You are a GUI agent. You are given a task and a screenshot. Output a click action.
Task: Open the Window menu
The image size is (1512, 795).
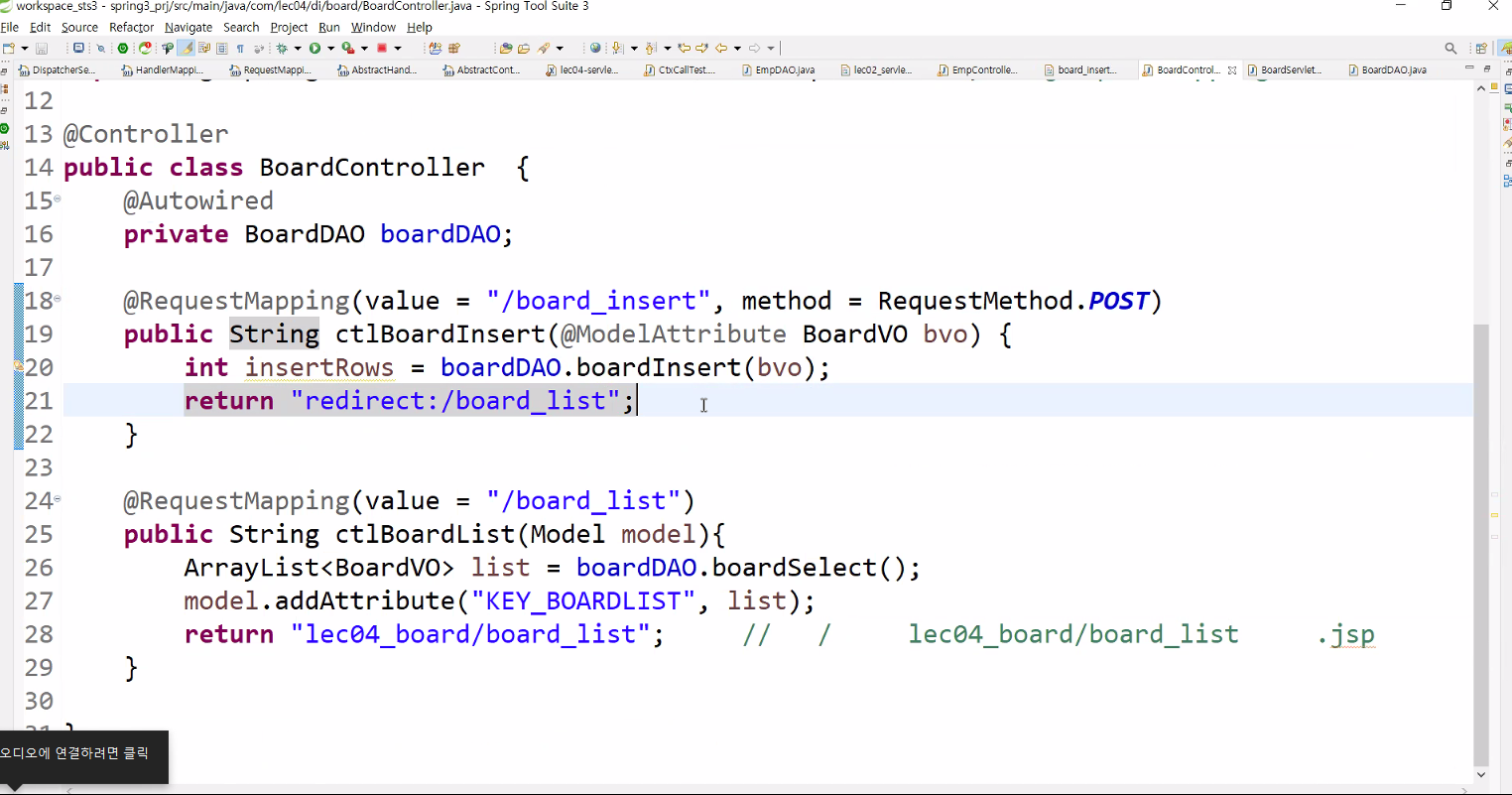[373, 27]
